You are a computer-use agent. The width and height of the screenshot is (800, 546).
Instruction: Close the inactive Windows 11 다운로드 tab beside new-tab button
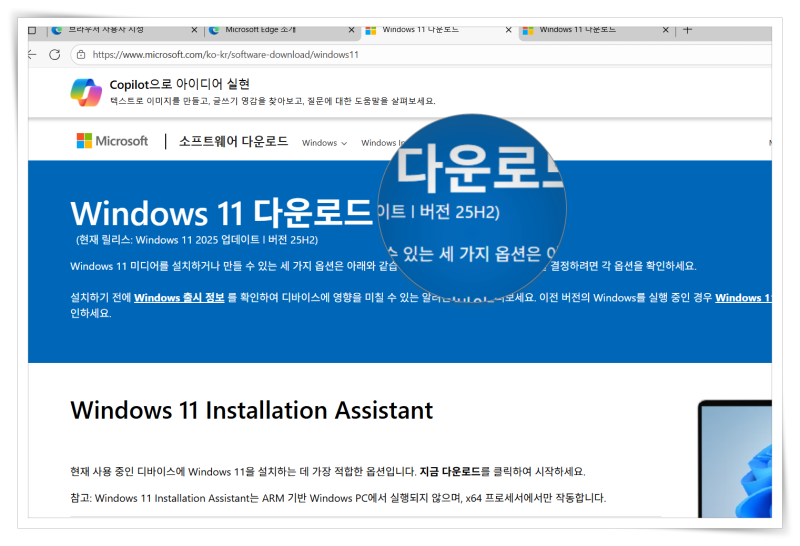[x=665, y=30]
